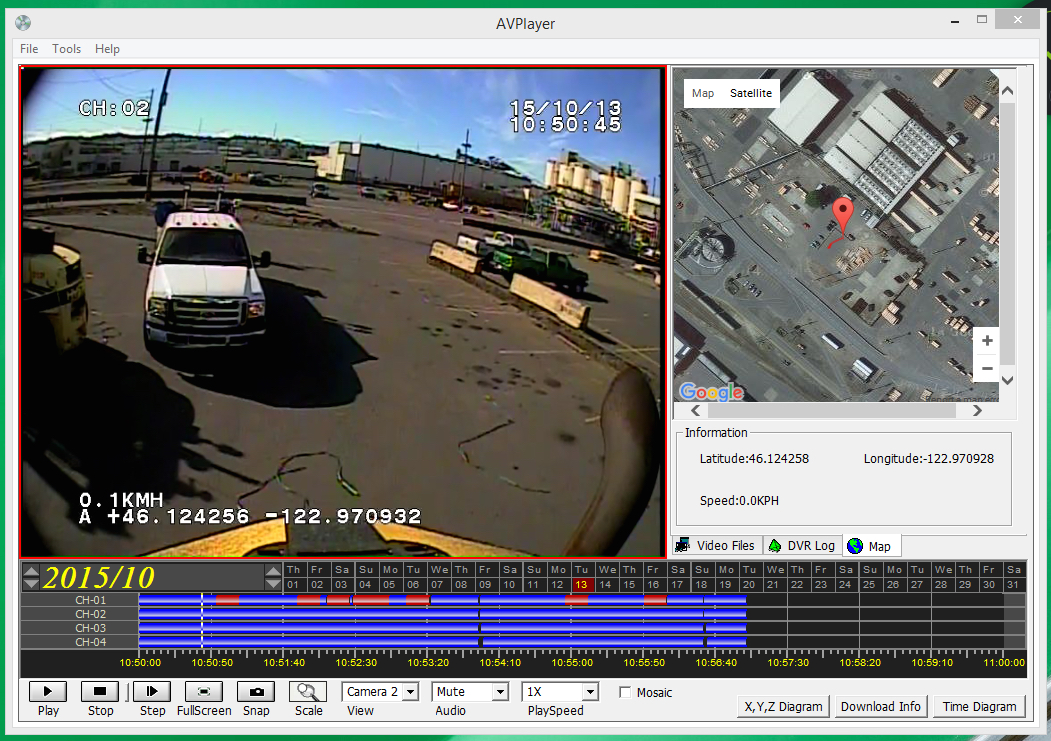Take a snapshot with Snap button
1051x741 pixels.
[x=256, y=691]
